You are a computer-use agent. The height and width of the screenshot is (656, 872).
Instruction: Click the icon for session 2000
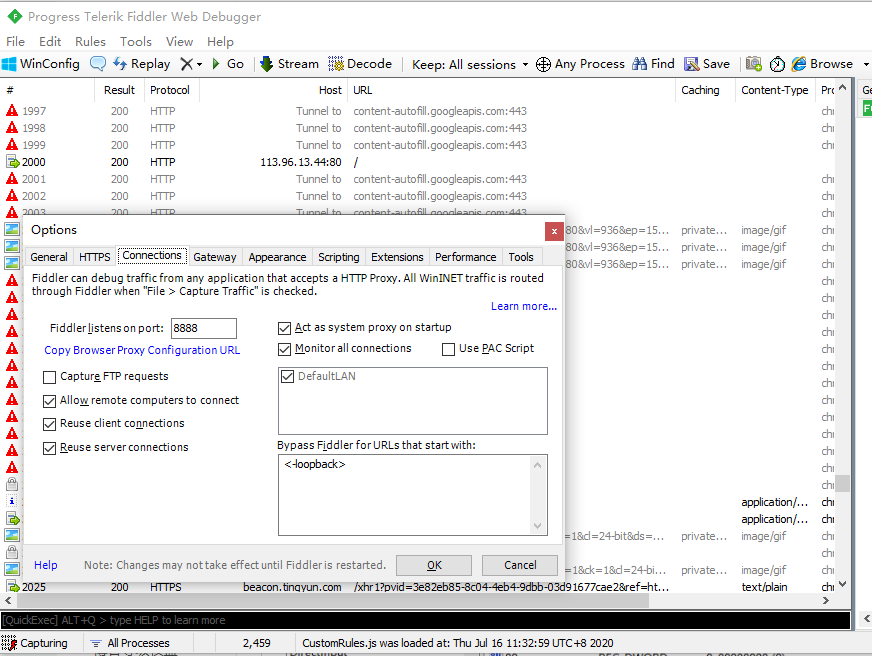tap(12, 162)
